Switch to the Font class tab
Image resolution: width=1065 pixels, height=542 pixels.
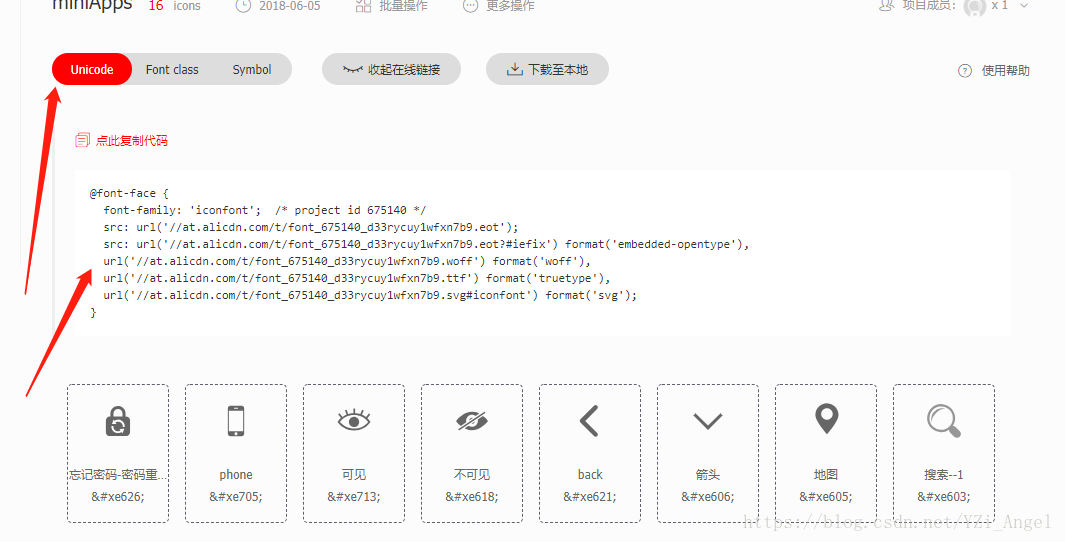coord(172,69)
